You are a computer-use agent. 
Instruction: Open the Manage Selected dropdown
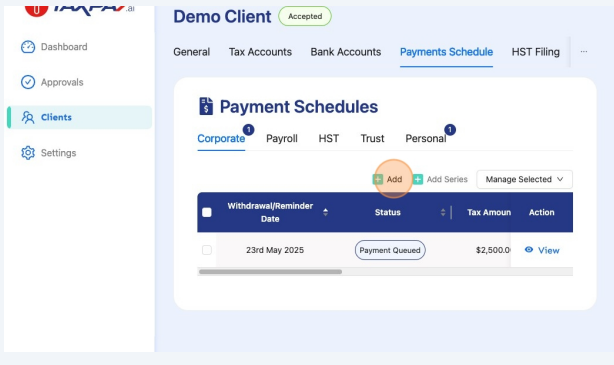(x=524, y=179)
